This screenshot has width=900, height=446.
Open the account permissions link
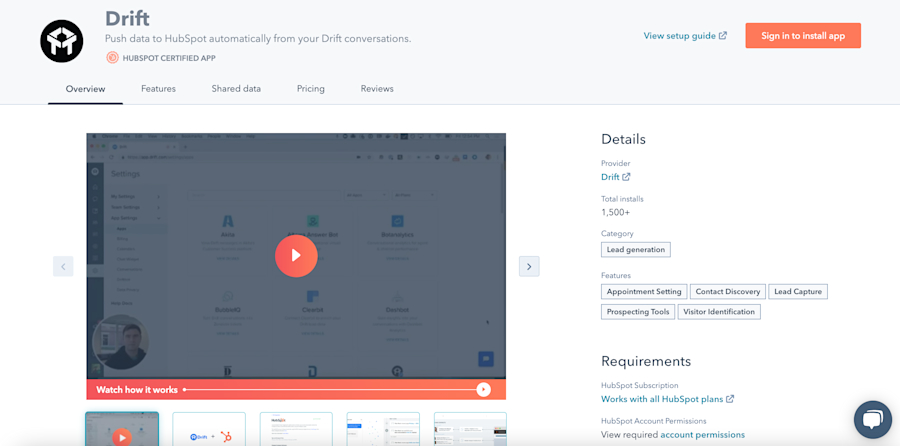pos(703,435)
